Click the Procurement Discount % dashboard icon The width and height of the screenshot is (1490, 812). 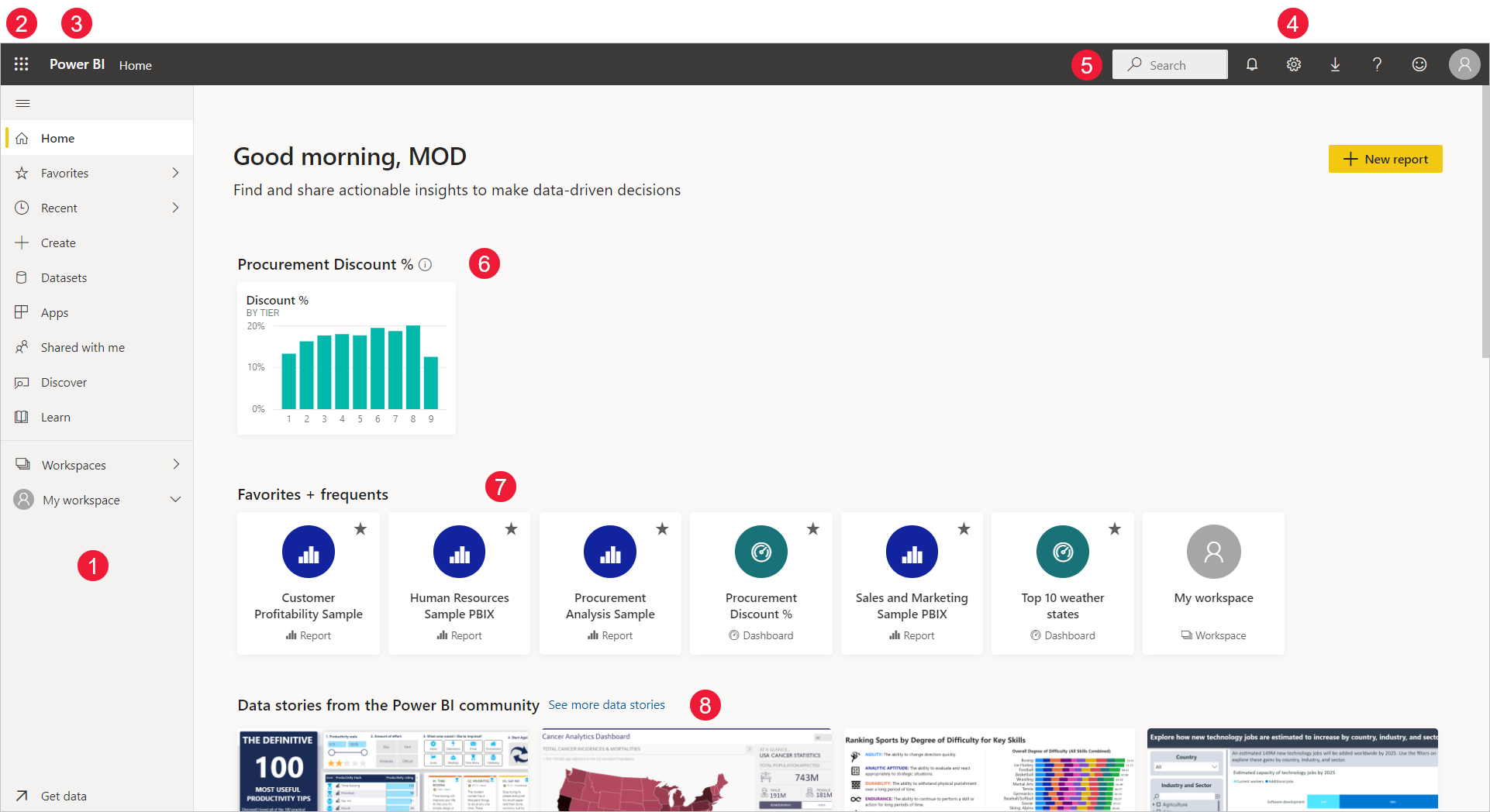[761, 552]
